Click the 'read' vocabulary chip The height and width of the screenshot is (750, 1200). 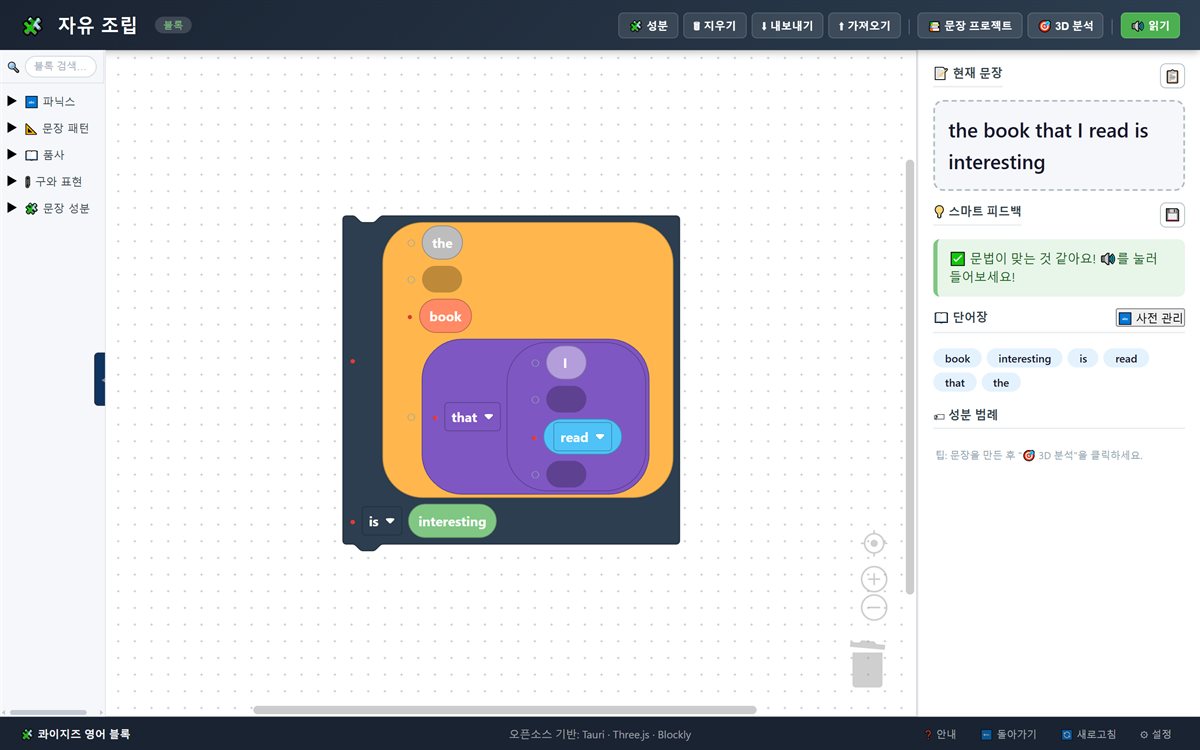(x=1126, y=358)
